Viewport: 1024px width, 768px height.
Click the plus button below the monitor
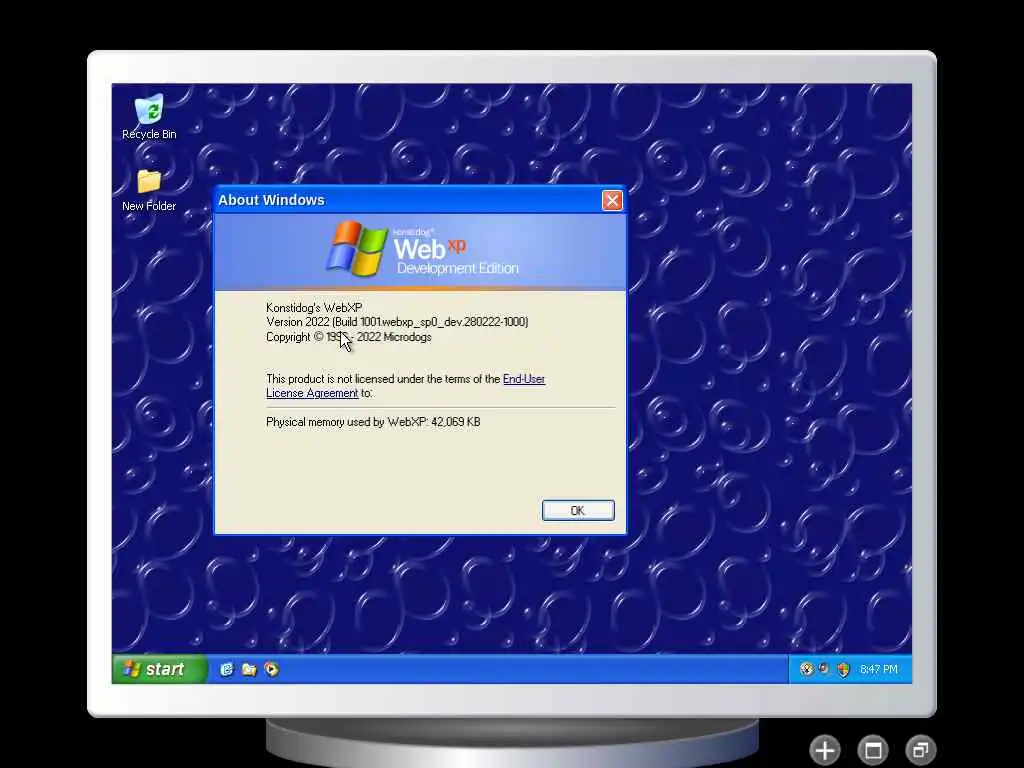825,750
